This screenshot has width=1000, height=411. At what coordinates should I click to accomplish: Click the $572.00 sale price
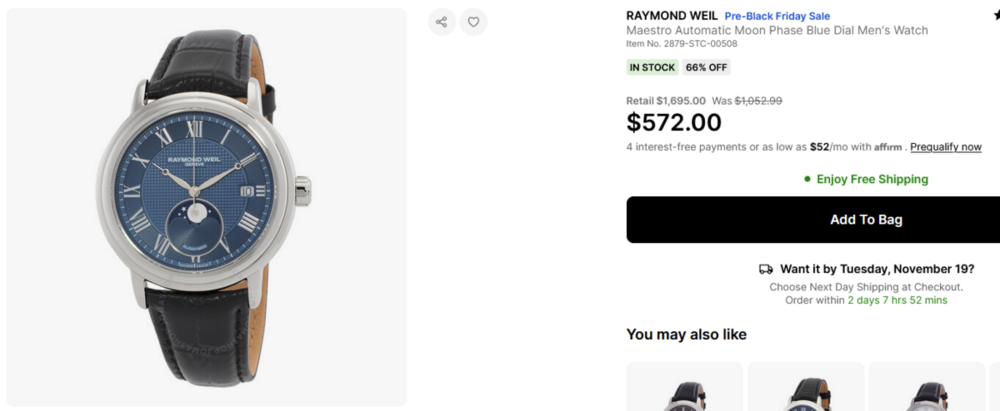coord(674,123)
